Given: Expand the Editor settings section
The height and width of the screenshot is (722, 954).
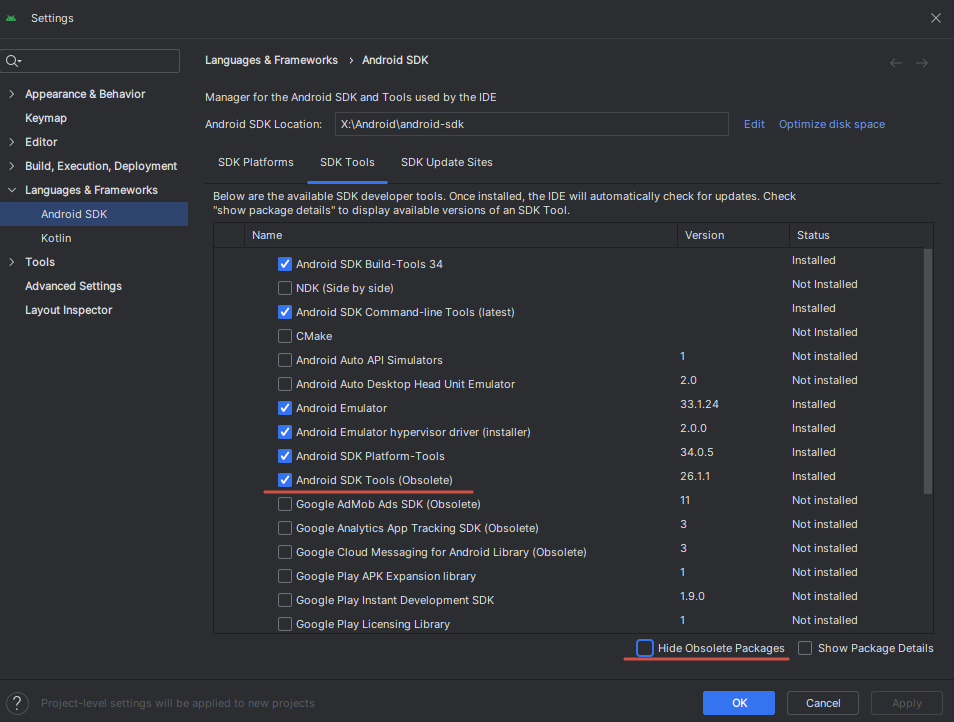Looking at the screenshot, I should (12, 142).
